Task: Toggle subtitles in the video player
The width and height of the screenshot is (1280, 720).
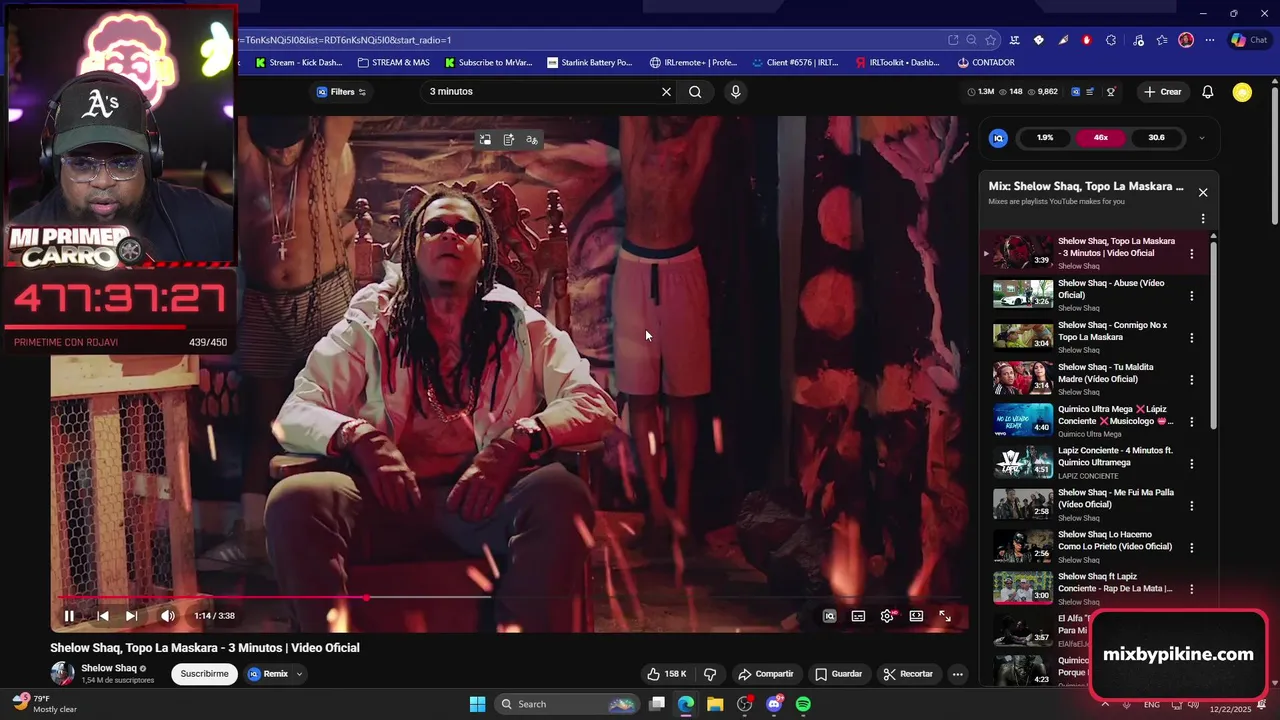Action: click(x=858, y=616)
